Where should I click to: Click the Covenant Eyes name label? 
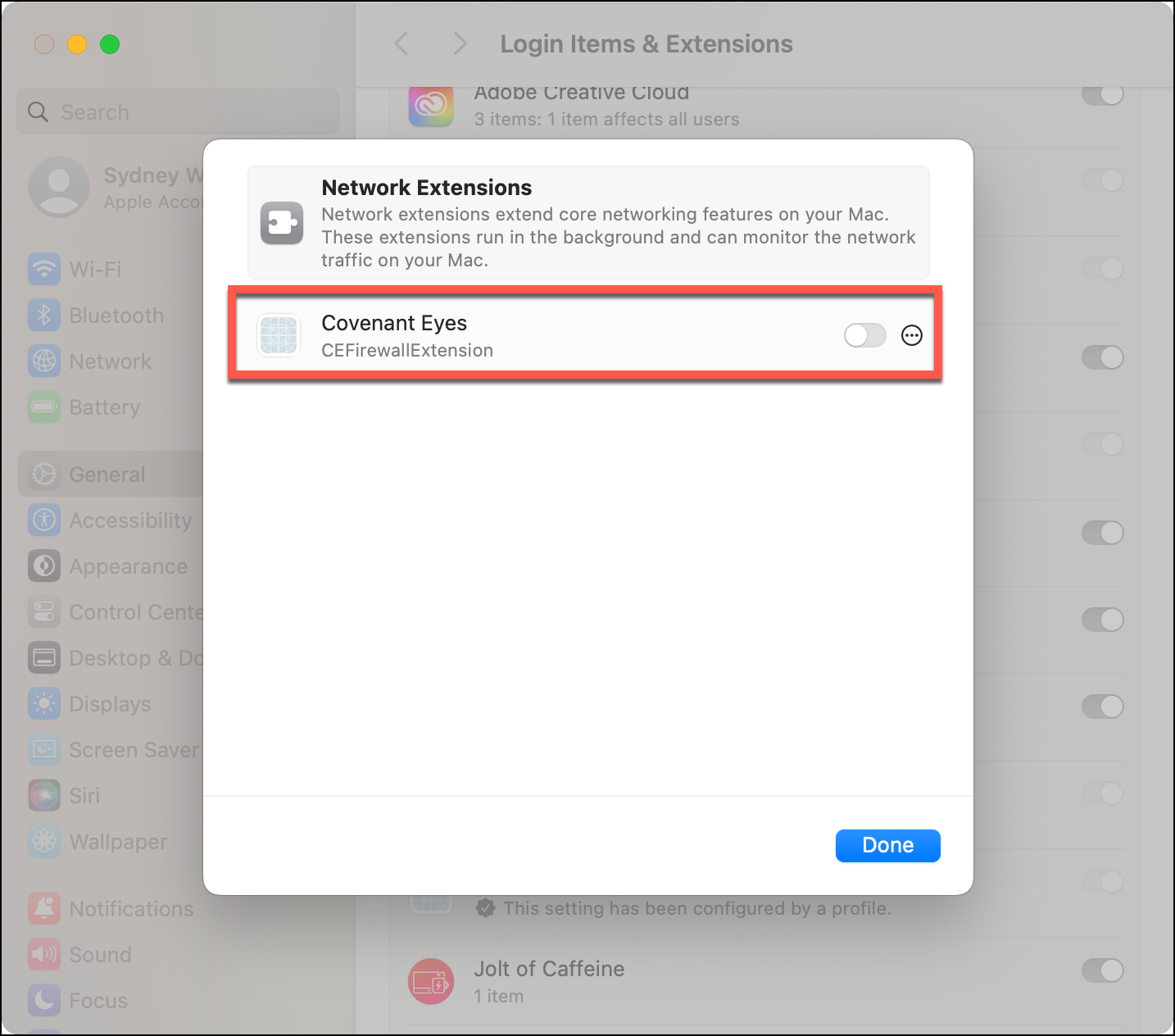click(x=394, y=323)
